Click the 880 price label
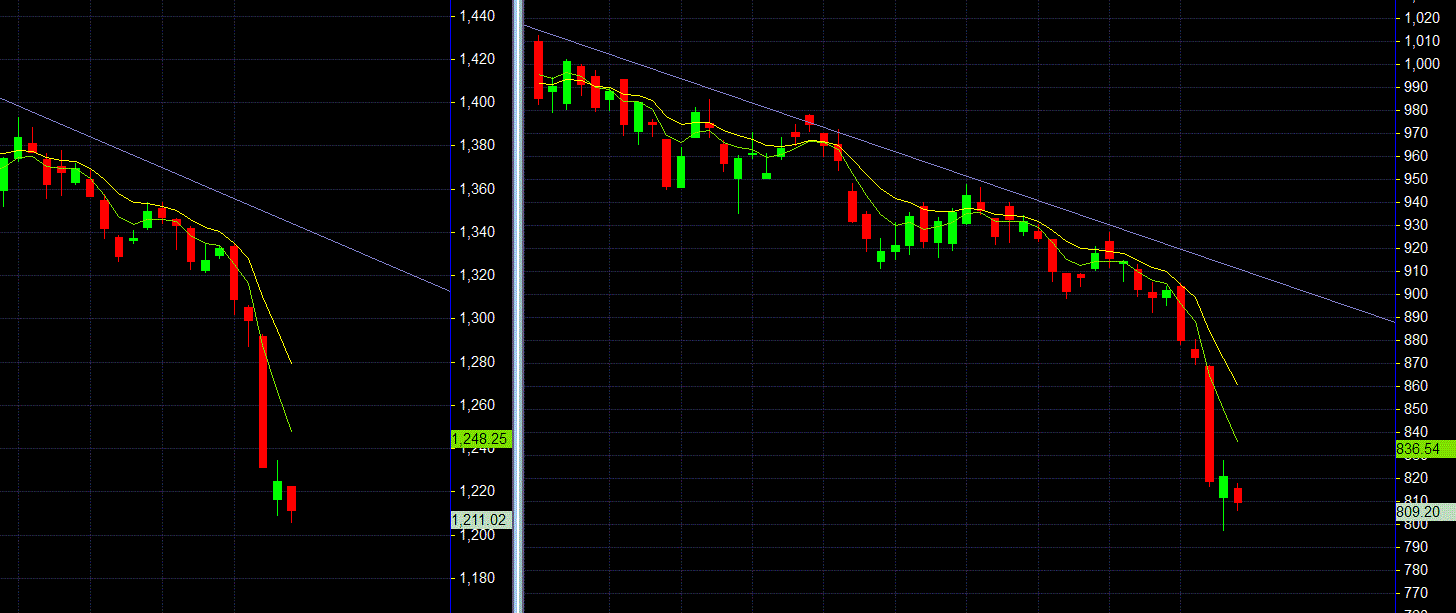The image size is (1456, 613). tap(1418, 340)
